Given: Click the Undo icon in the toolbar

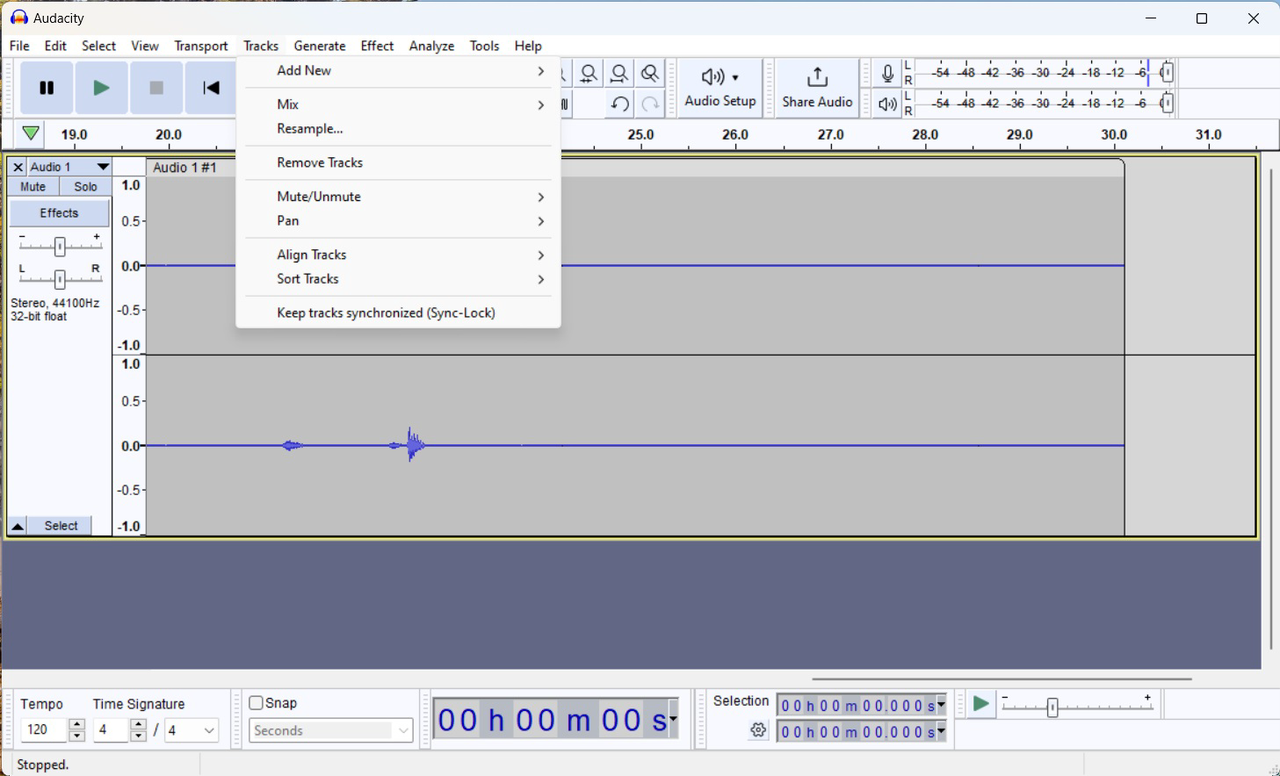Looking at the screenshot, I should [619, 104].
